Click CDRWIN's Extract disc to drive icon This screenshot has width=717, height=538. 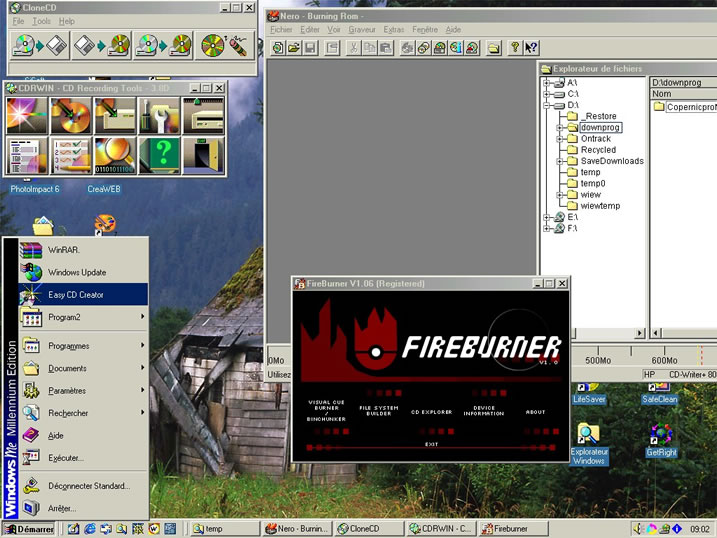click(115, 115)
